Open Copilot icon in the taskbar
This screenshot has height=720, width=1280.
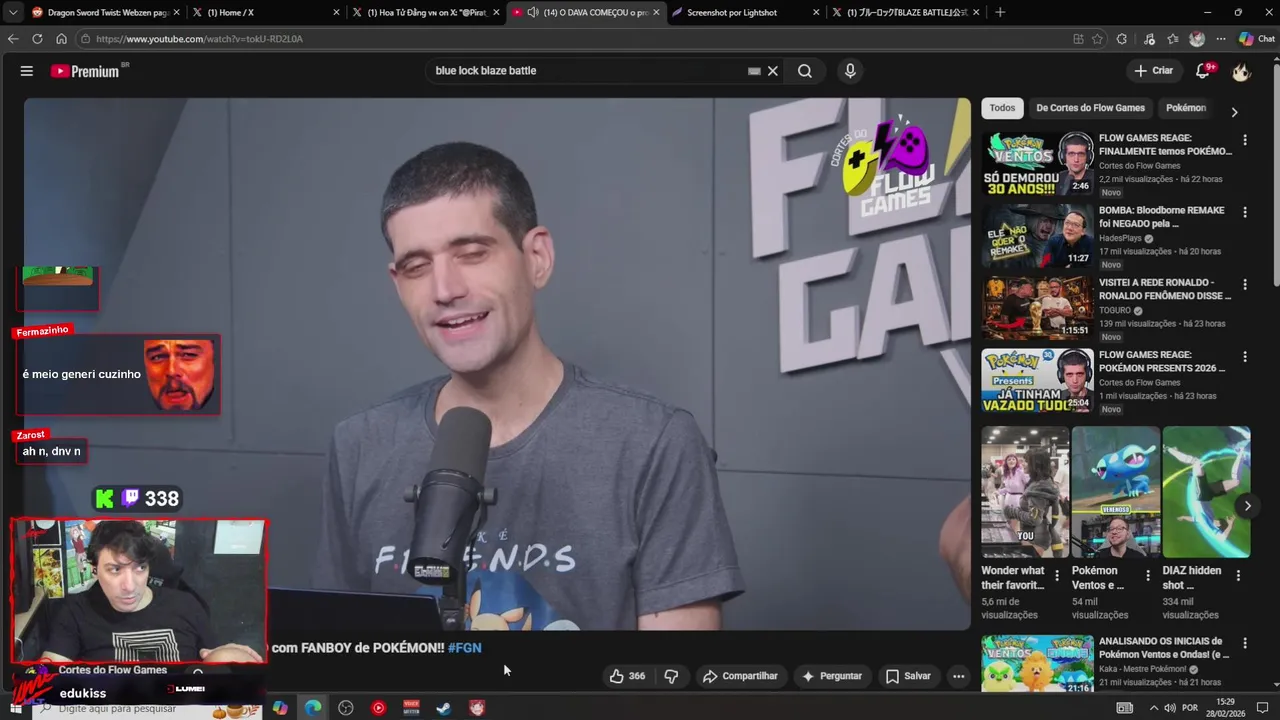(280, 708)
